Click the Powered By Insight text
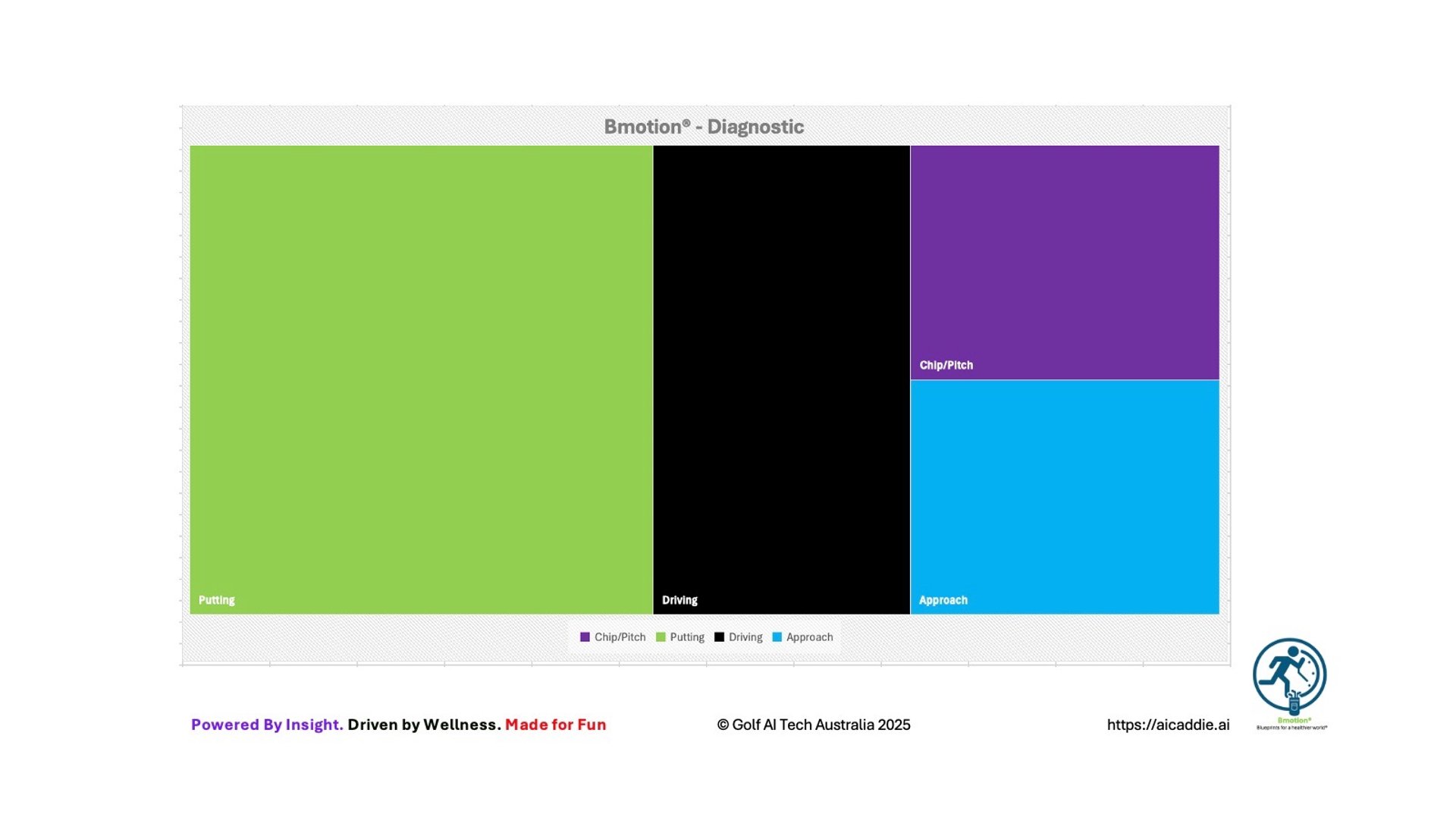The width and height of the screenshot is (1456, 830). pyautogui.click(x=267, y=725)
